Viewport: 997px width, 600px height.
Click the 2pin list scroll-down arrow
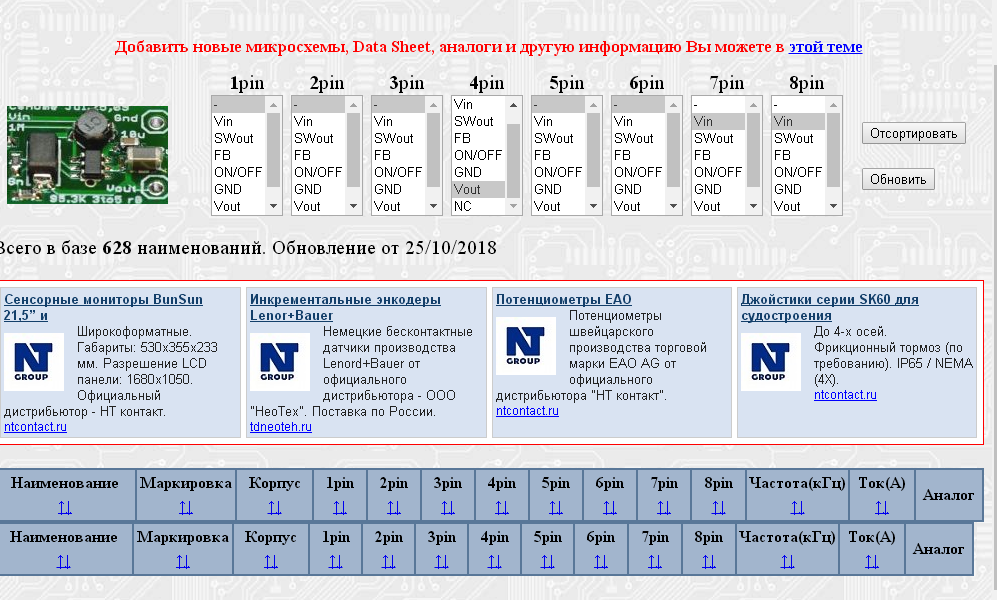click(354, 206)
